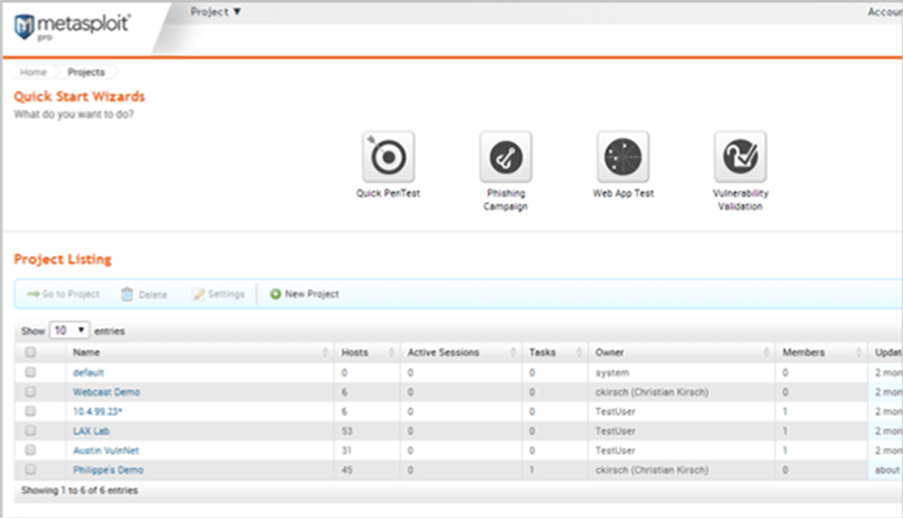Click the Delete trash can icon
903x518 pixels.
point(127,294)
